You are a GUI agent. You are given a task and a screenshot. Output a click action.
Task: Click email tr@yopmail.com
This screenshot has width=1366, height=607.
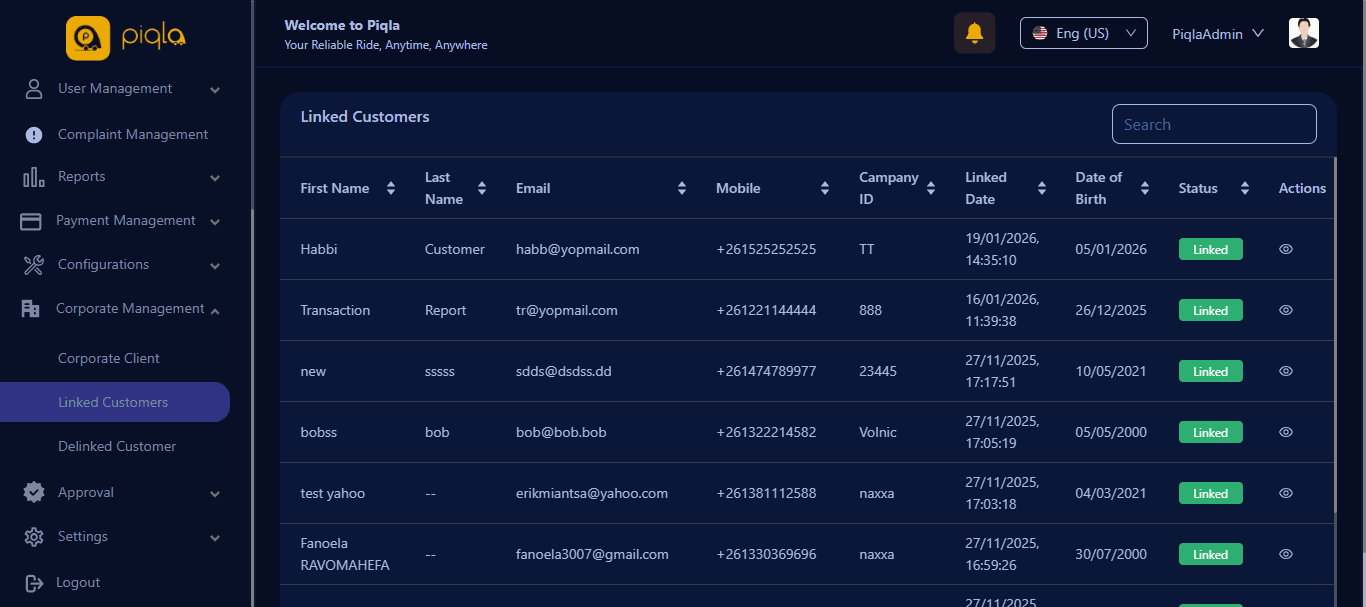click(x=567, y=310)
